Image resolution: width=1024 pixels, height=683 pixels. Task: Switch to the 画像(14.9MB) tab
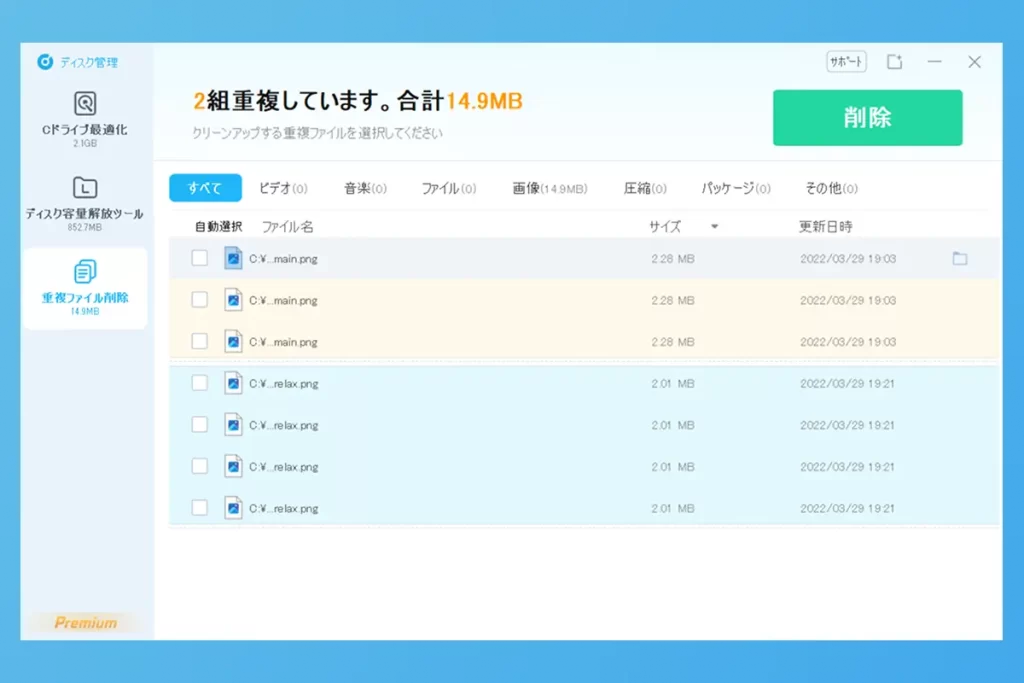pyautogui.click(x=549, y=188)
